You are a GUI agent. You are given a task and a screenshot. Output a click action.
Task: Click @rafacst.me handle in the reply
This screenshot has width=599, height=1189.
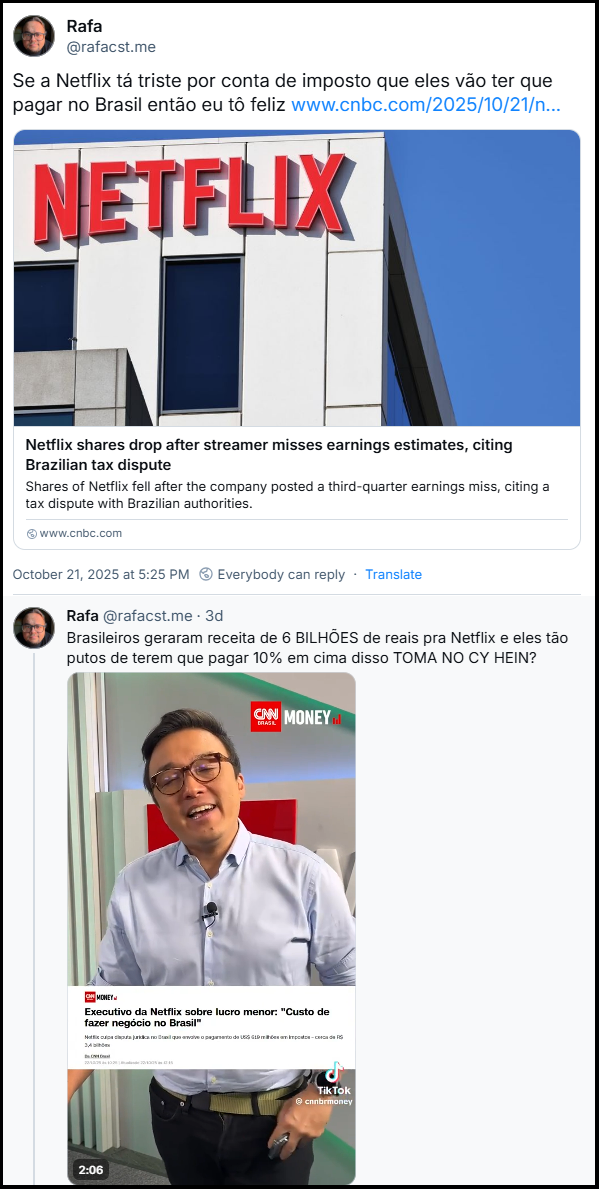(x=148, y=616)
